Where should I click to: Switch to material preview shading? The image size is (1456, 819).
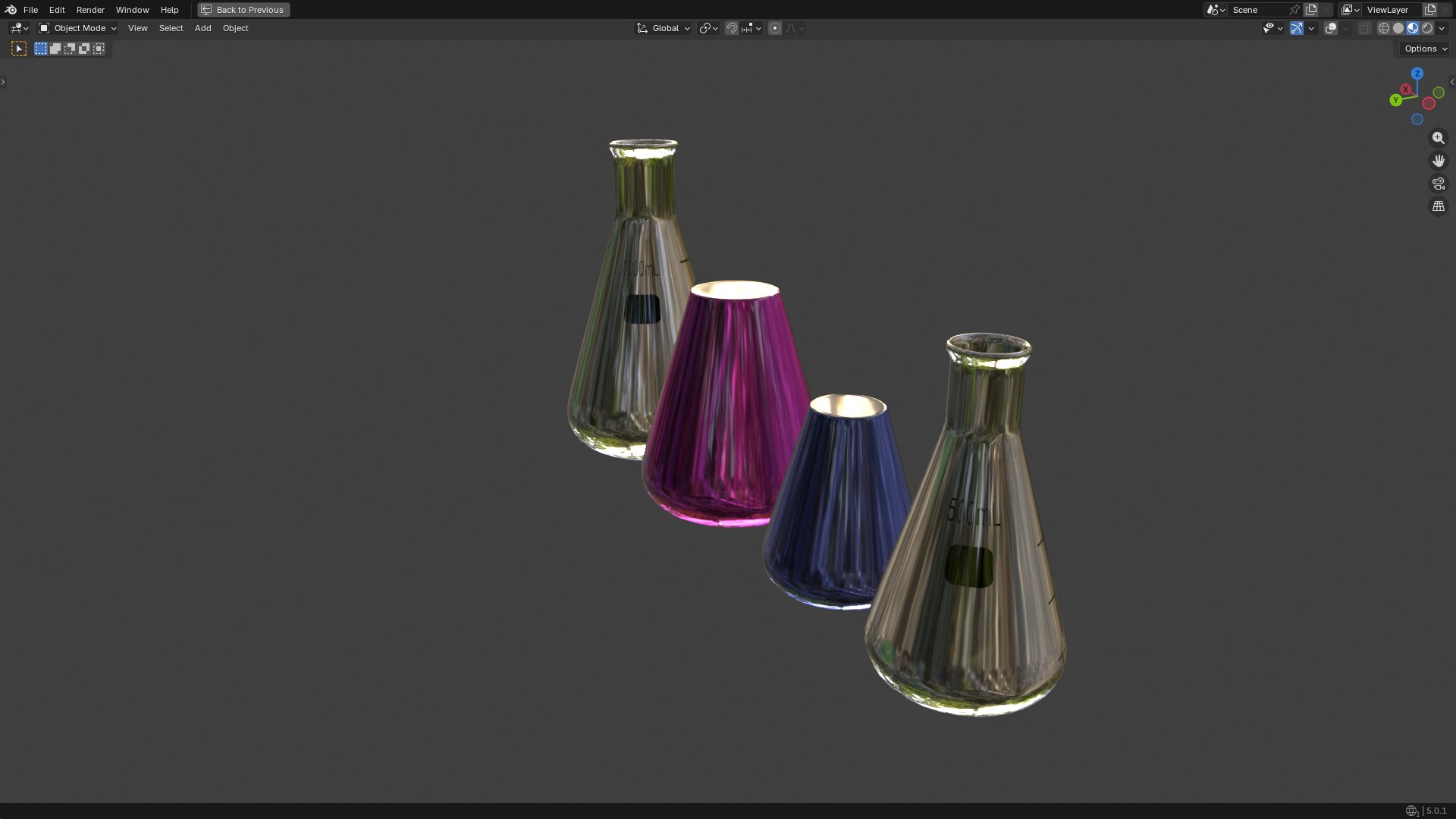tap(1413, 28)
